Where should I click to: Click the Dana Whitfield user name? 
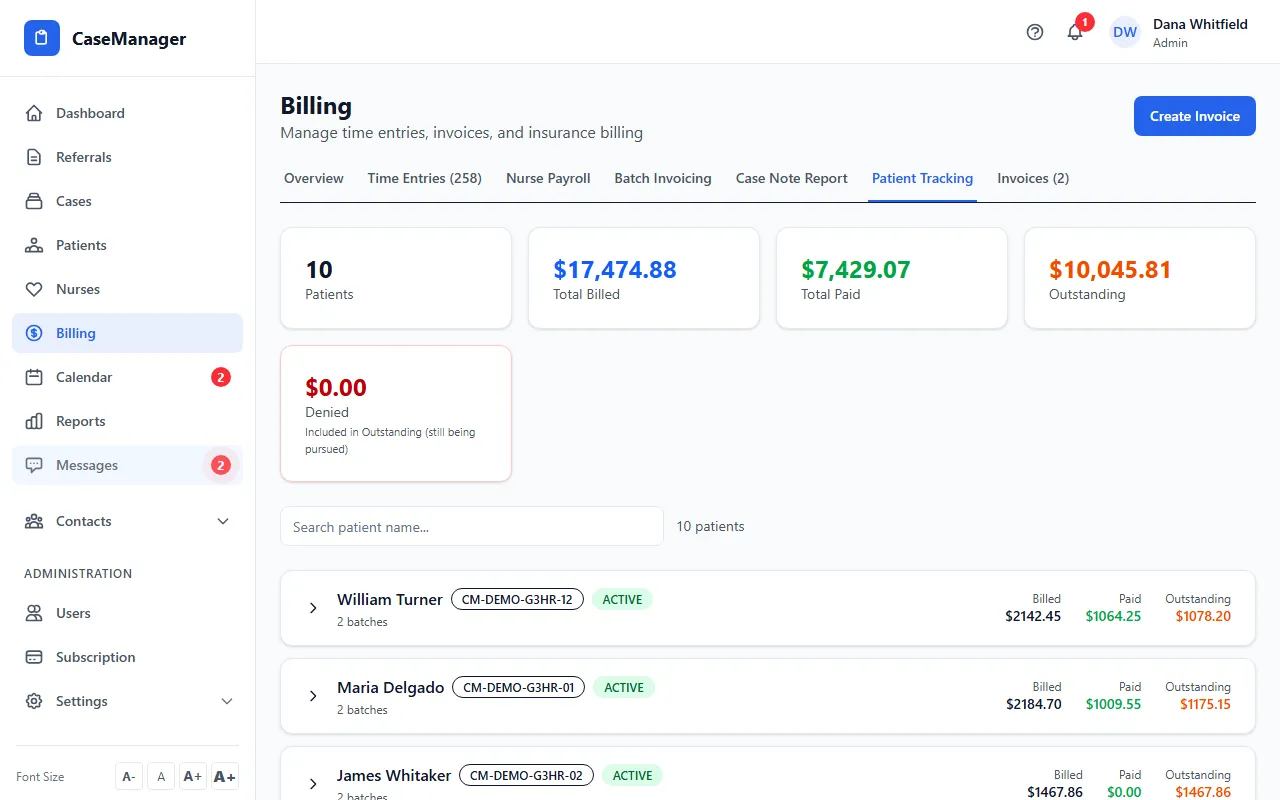coord(1200,24)
